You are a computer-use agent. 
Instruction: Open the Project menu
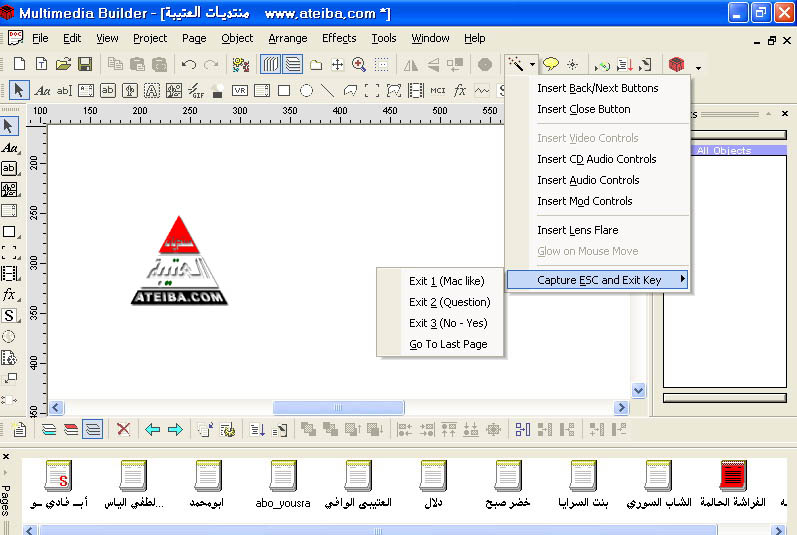coord(150,38)
